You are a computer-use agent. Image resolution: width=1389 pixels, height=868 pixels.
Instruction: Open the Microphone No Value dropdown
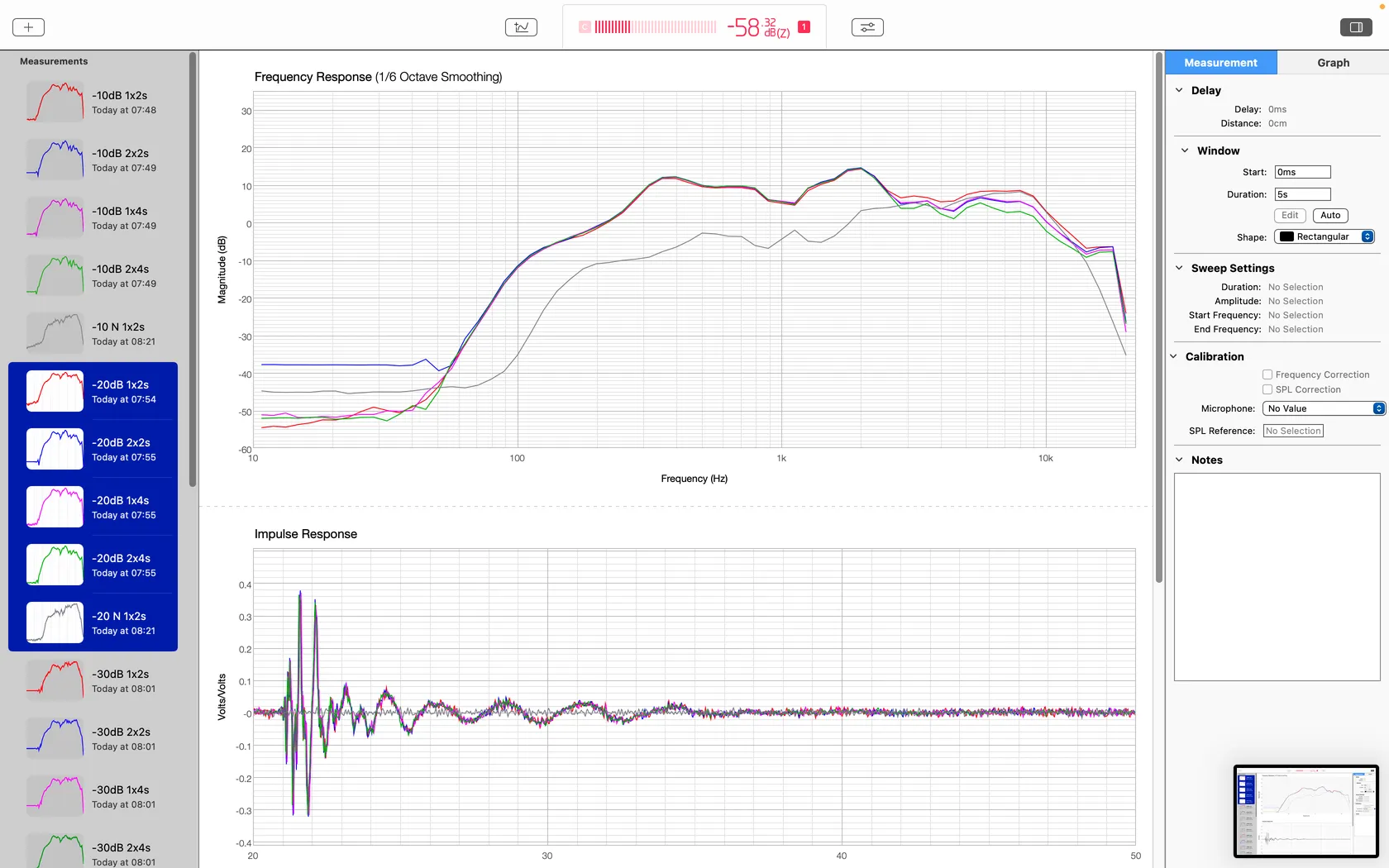[1324, 408]
